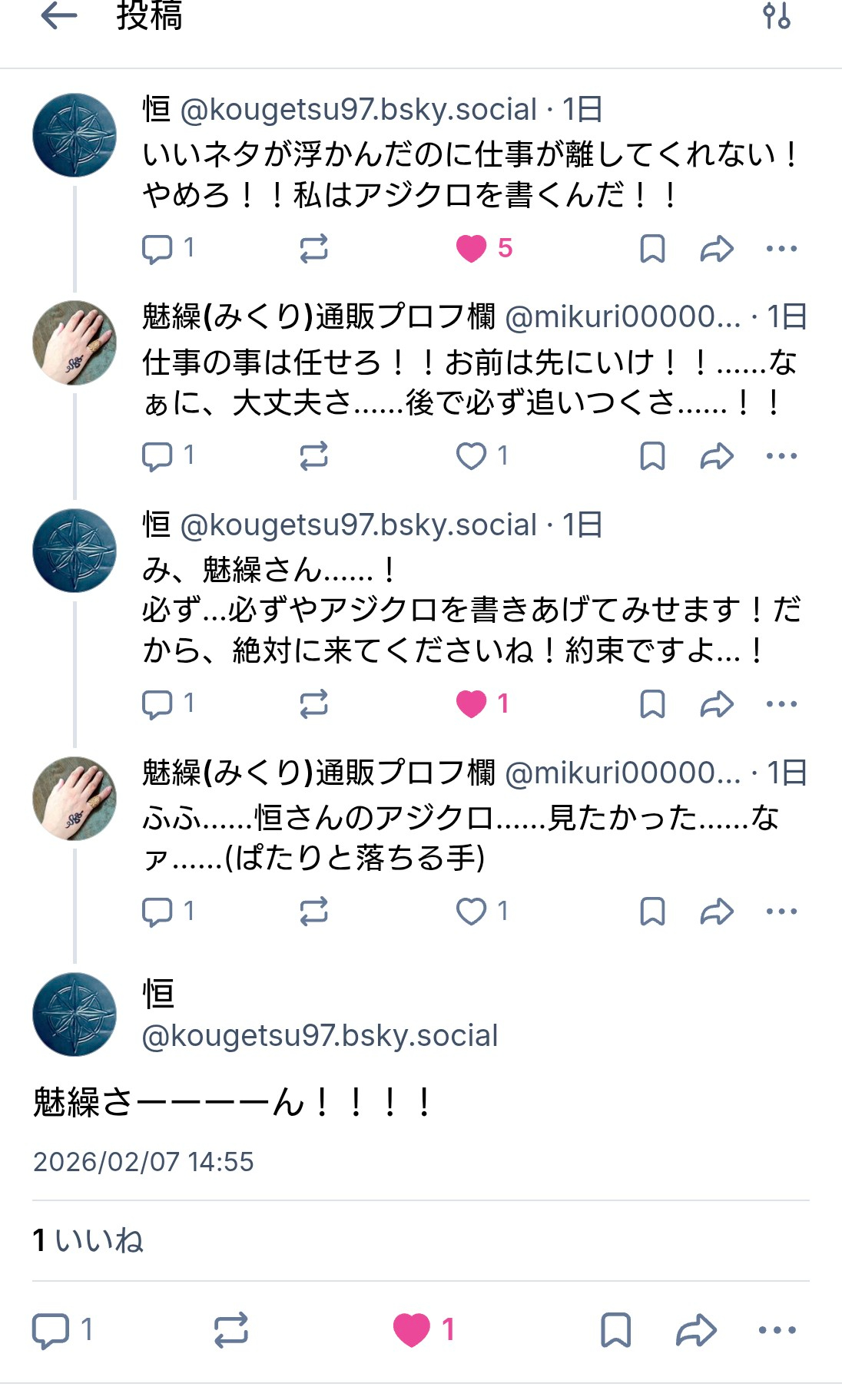This screenshot has height=1400, width=842.
Task: Share the main post 魅繰さーーーーん
Action: [696, 1330]
